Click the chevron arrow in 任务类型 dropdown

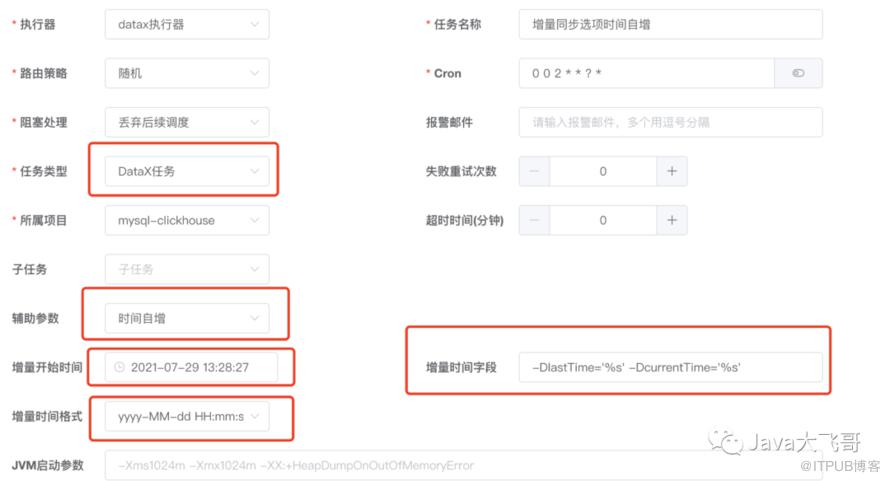coord(255,171)
